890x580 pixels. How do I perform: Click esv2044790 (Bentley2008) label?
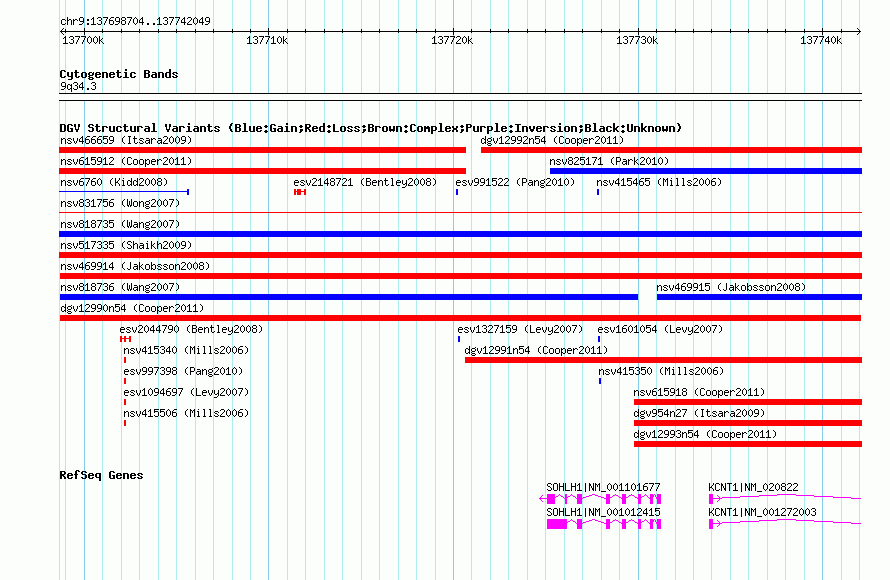pos(191,329)
